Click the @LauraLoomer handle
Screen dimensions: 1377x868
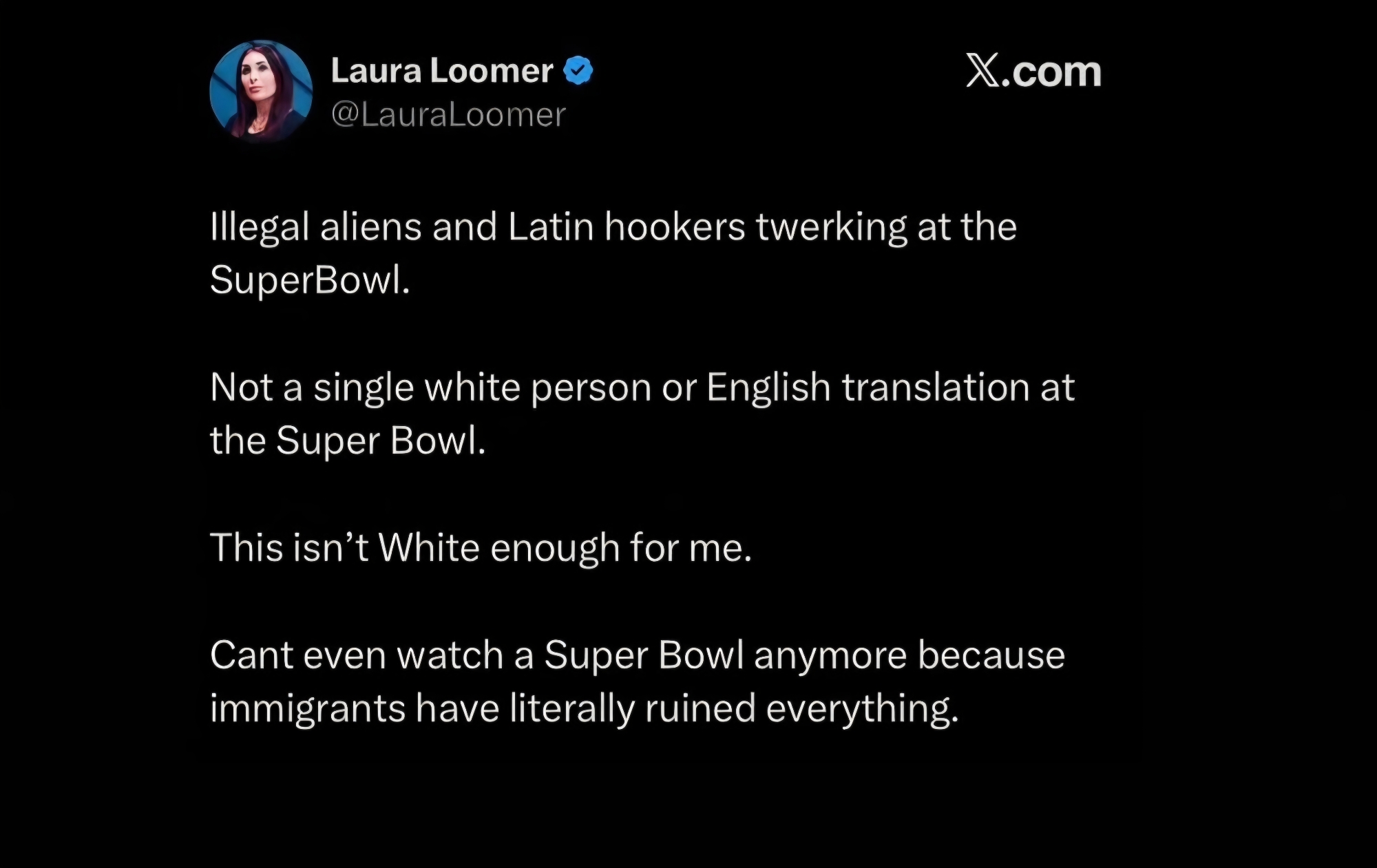coord(448,115)
